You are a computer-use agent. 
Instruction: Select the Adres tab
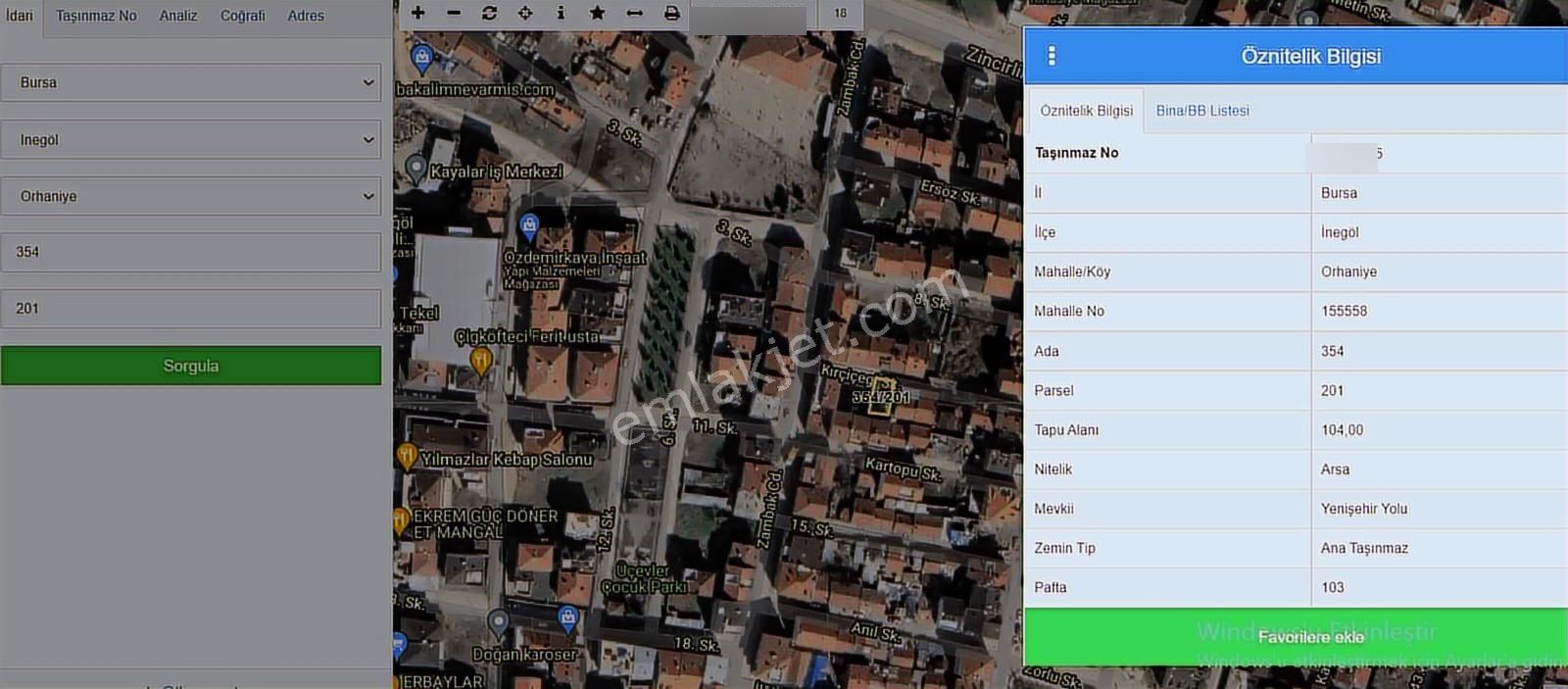click(x=306, y=16)
